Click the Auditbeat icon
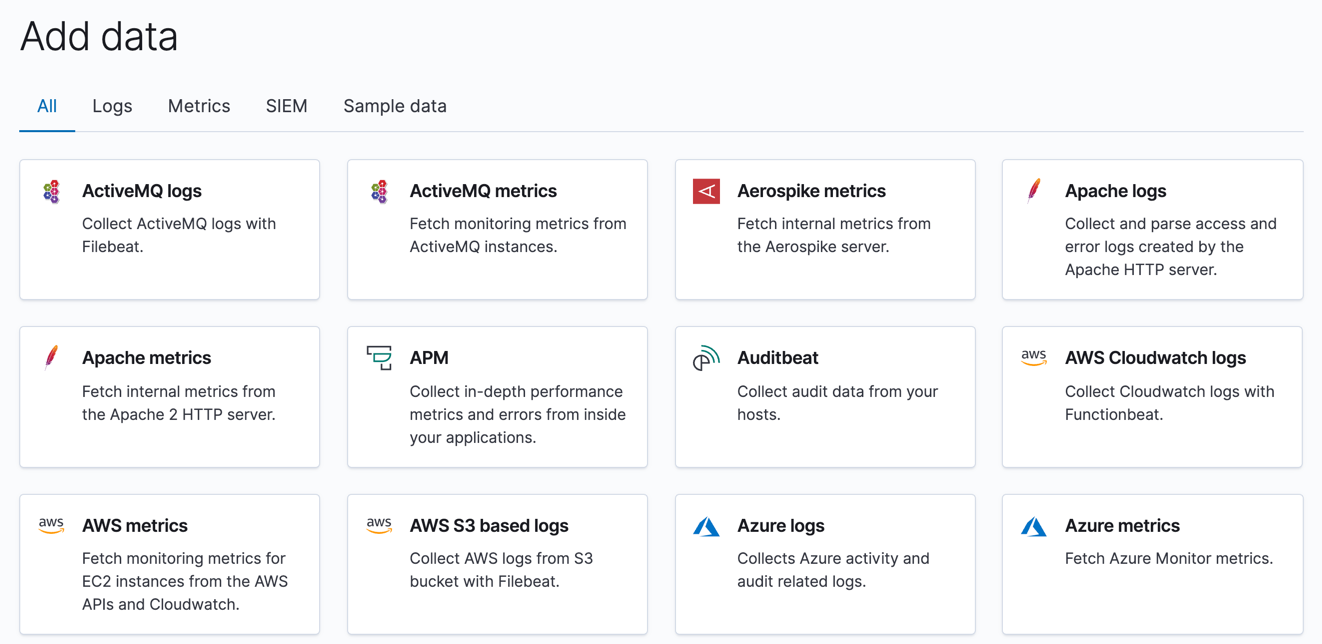 706,358
